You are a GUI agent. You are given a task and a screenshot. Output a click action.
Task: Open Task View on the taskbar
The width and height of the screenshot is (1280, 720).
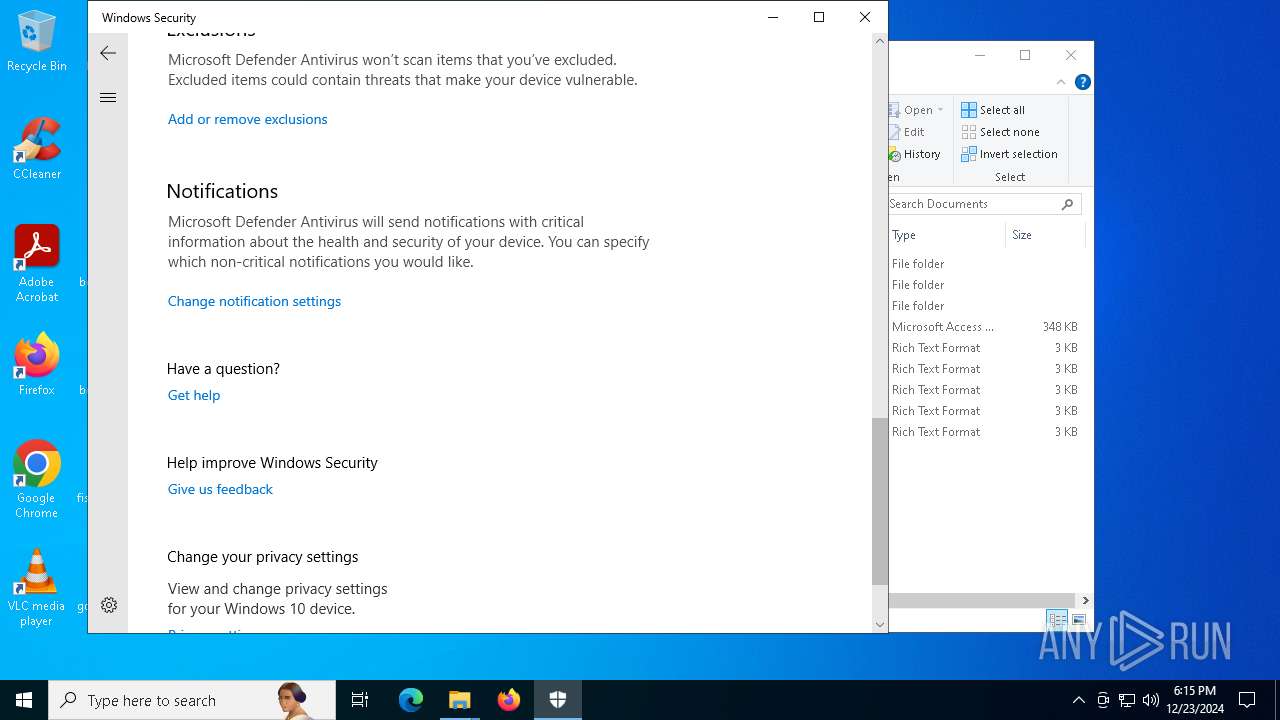(x=360, y=700)
